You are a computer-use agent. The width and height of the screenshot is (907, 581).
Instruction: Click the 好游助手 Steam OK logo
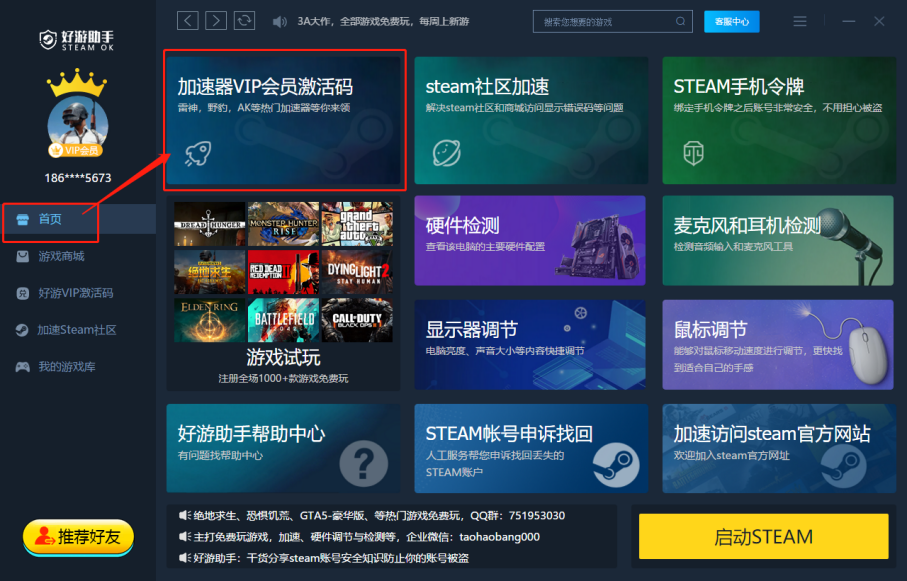pos(76,40)
